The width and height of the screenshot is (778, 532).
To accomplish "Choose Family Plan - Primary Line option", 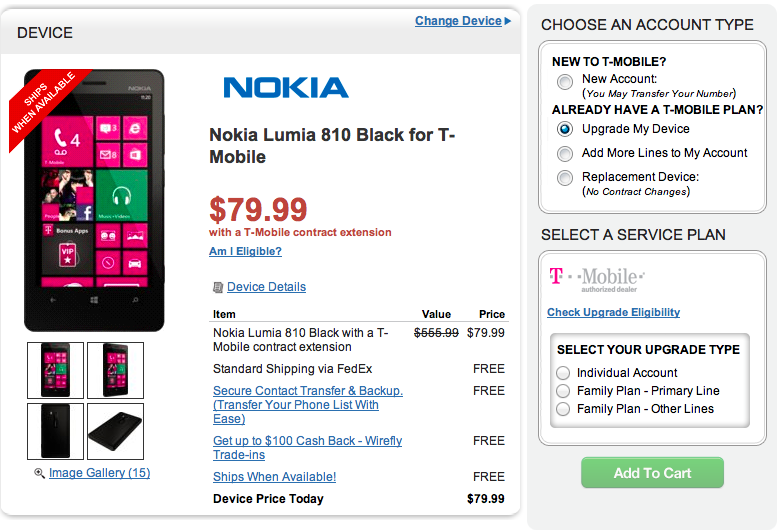I will (x=564, y=391).
